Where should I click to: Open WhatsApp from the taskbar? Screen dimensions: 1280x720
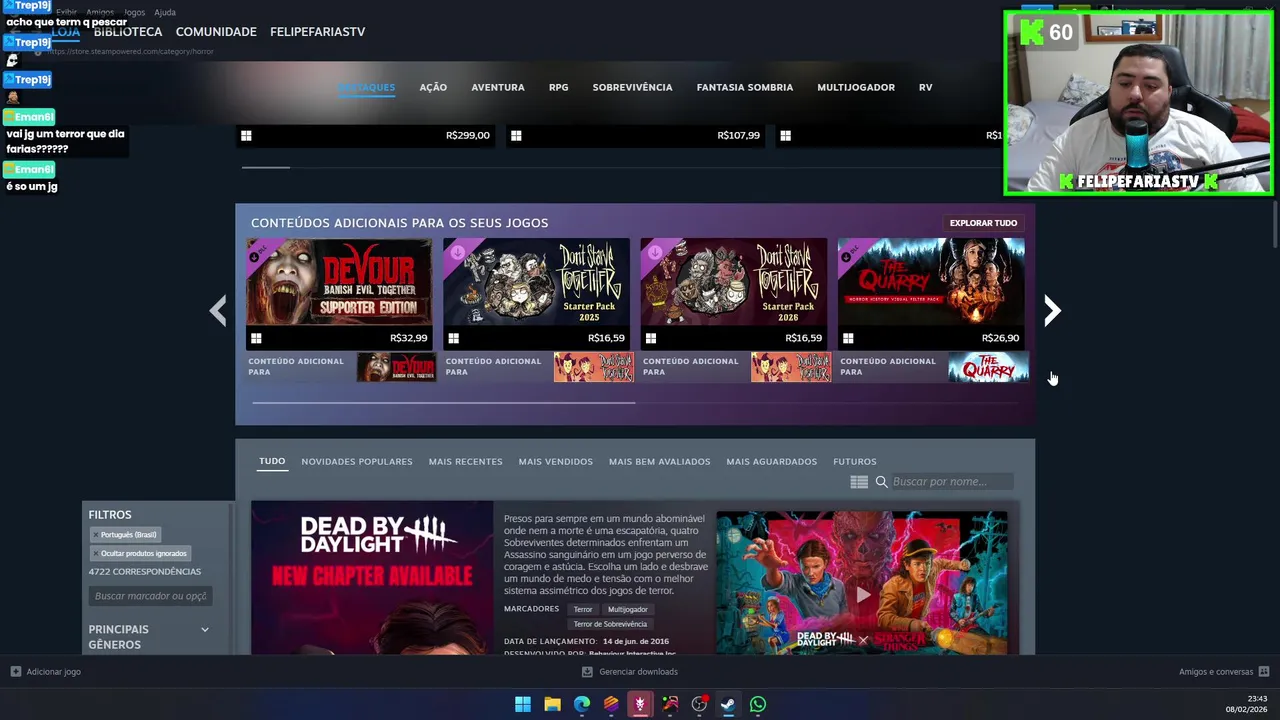[758, 705]
